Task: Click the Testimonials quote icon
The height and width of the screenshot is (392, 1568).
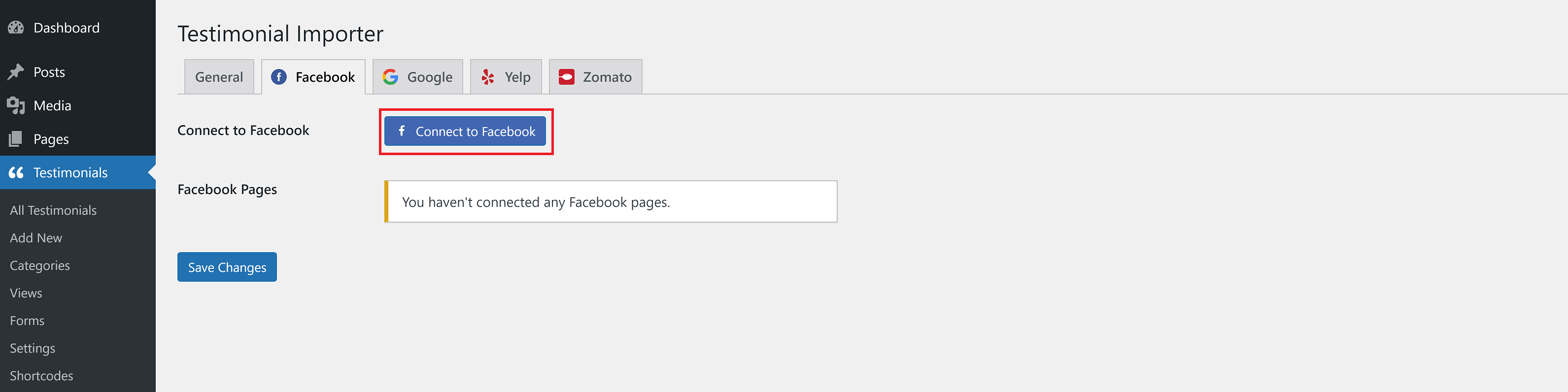Action: tap(16, 172)
